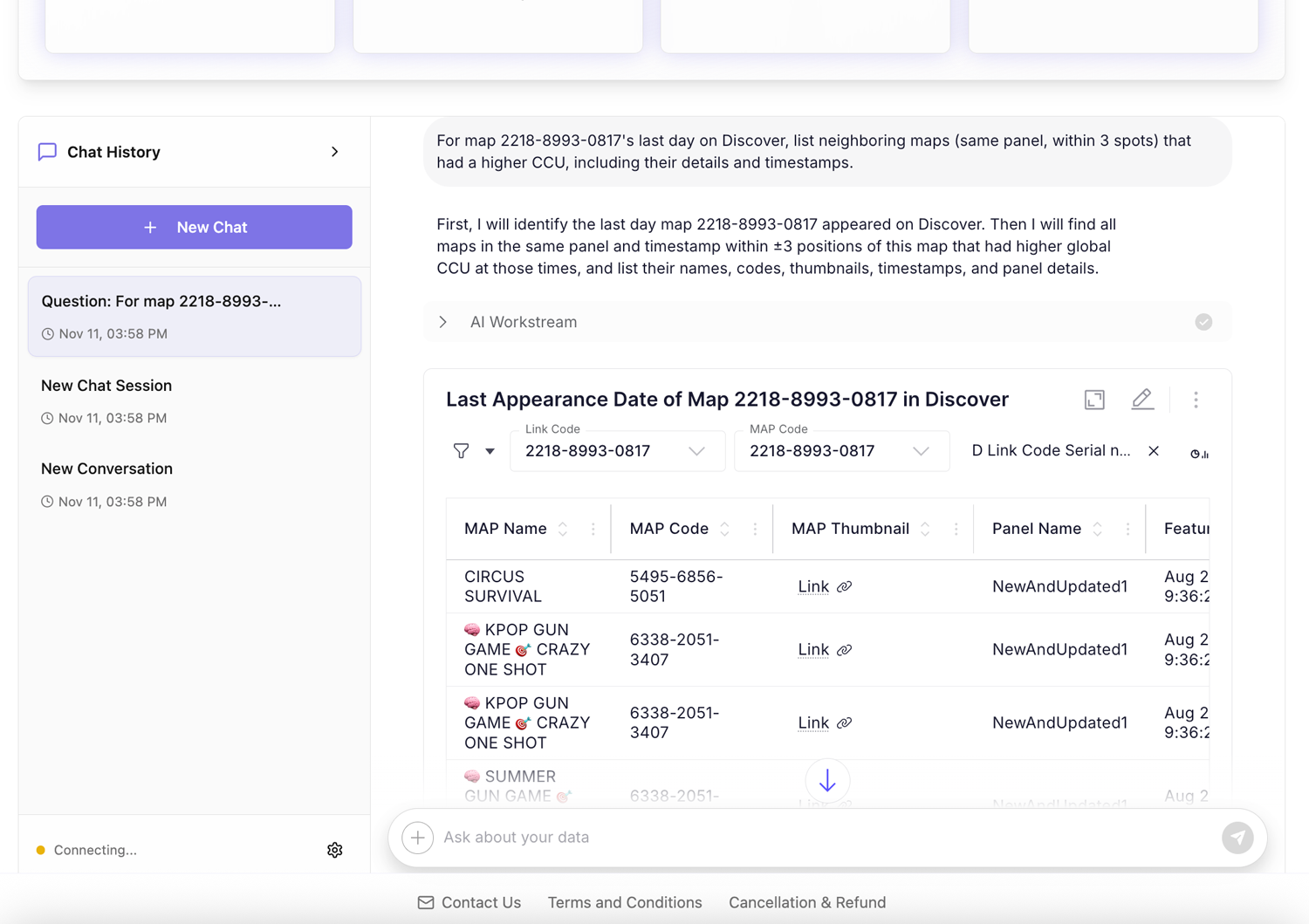Open the MAP Code filter dropdown
Image resolution: width=1309 pixels, height=924 pixels.
pyautogui.click(x=841, y=451)
